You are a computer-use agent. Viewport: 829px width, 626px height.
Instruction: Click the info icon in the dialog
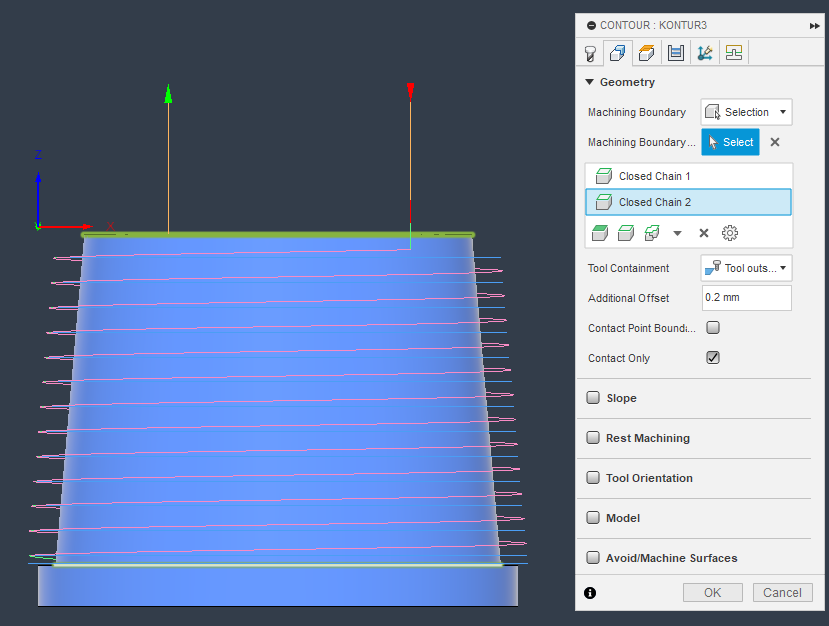coord(590,593)
